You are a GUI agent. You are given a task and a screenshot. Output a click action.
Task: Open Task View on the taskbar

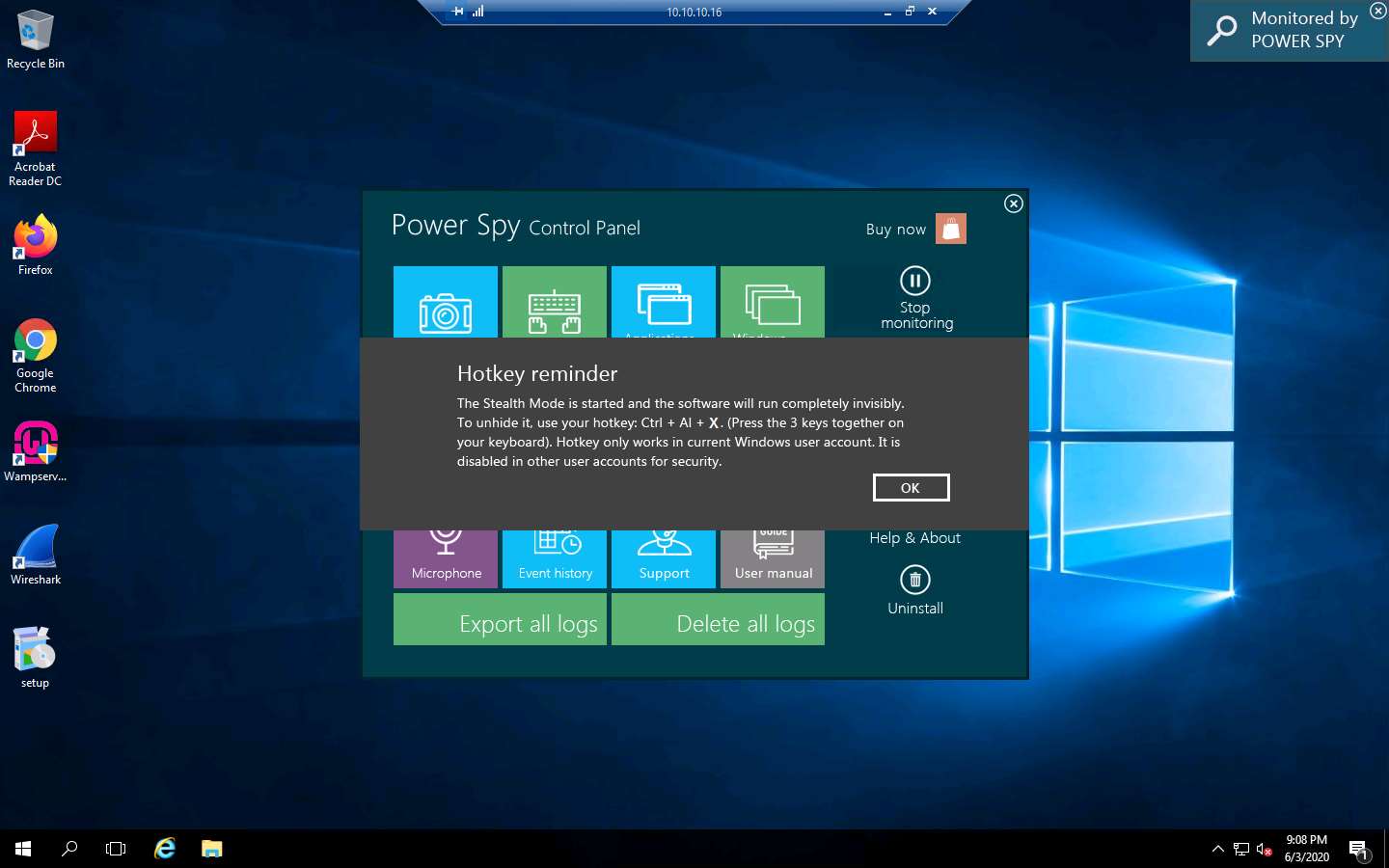(x=116, y=849)
